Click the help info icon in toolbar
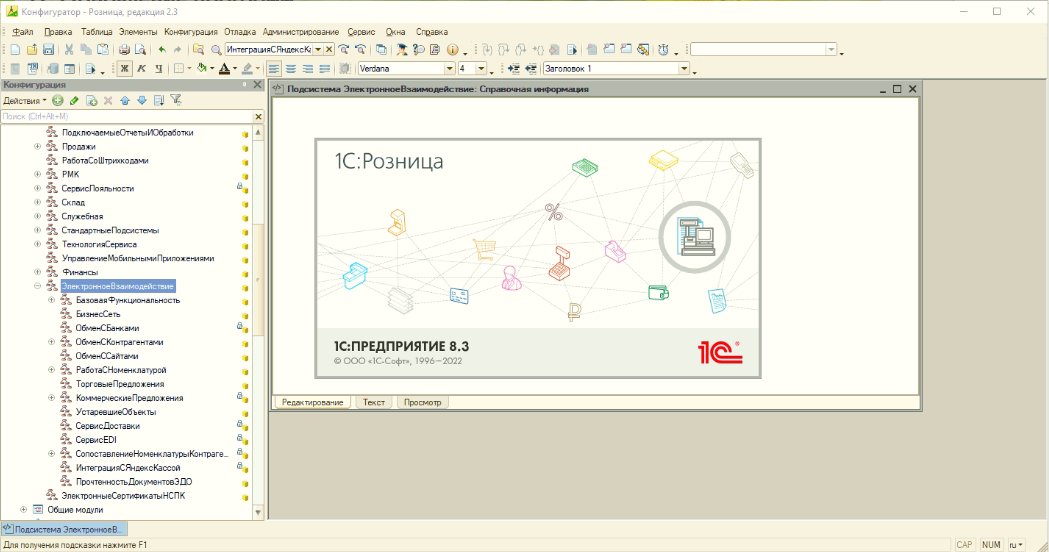 pos(452,49)
